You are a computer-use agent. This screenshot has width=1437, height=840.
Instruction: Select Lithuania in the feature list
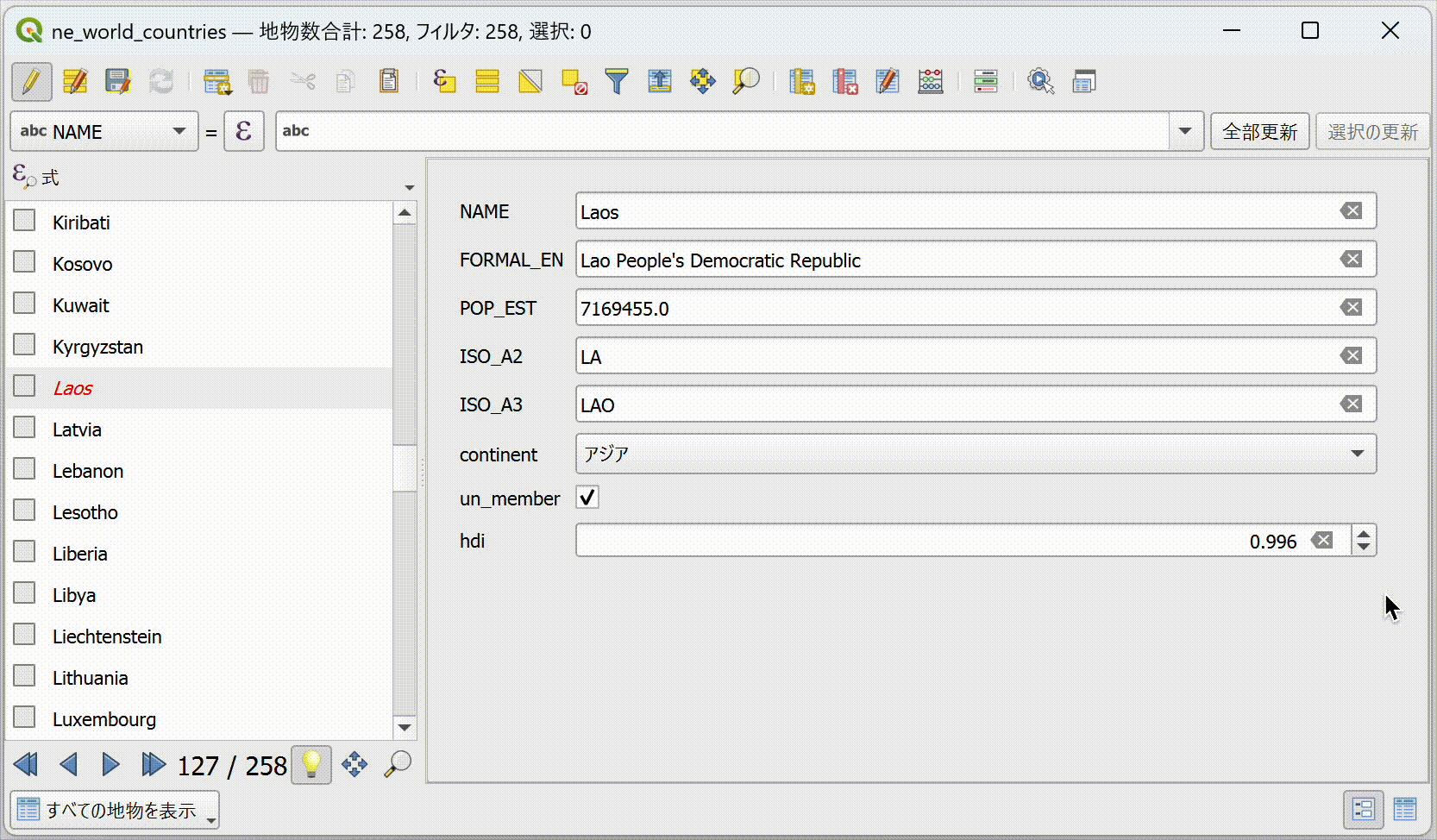90,678
